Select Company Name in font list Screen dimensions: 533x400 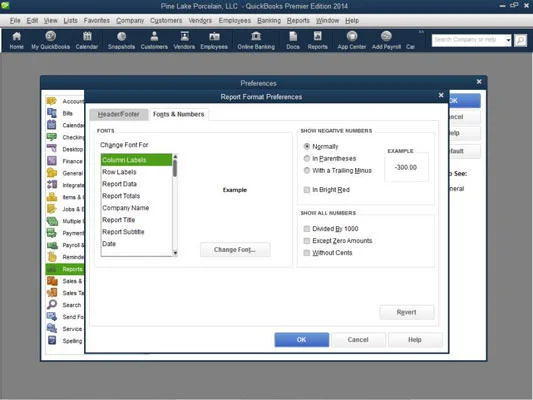coord(137,208)
